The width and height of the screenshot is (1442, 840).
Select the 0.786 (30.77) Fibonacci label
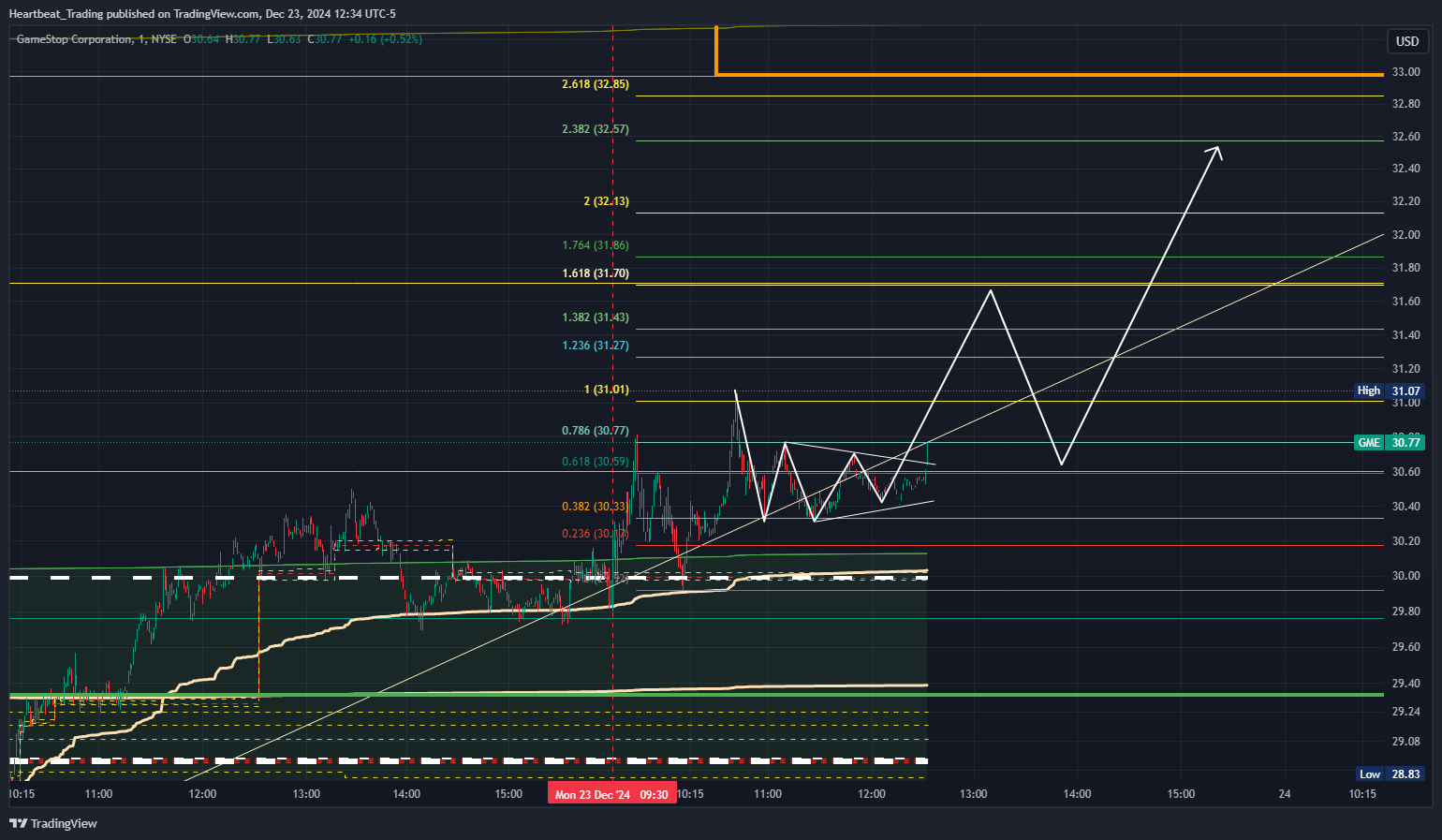(596, 431)
